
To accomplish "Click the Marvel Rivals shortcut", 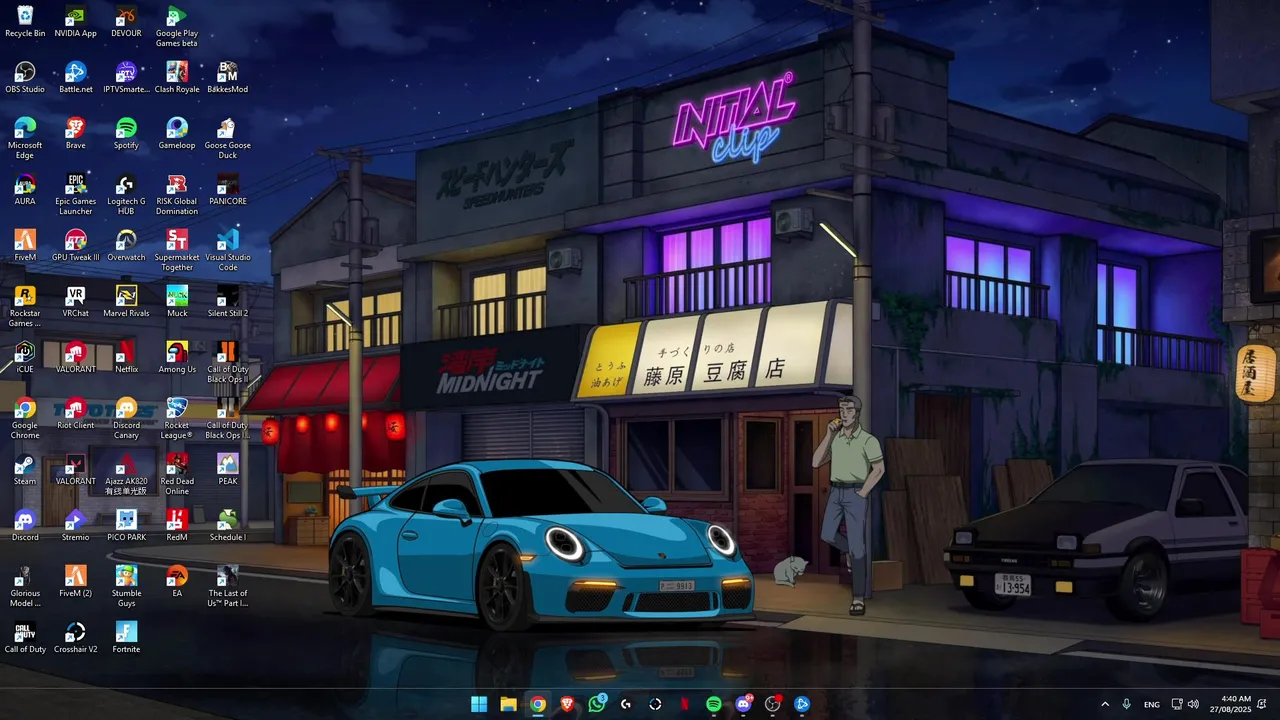I will [126, 301].
